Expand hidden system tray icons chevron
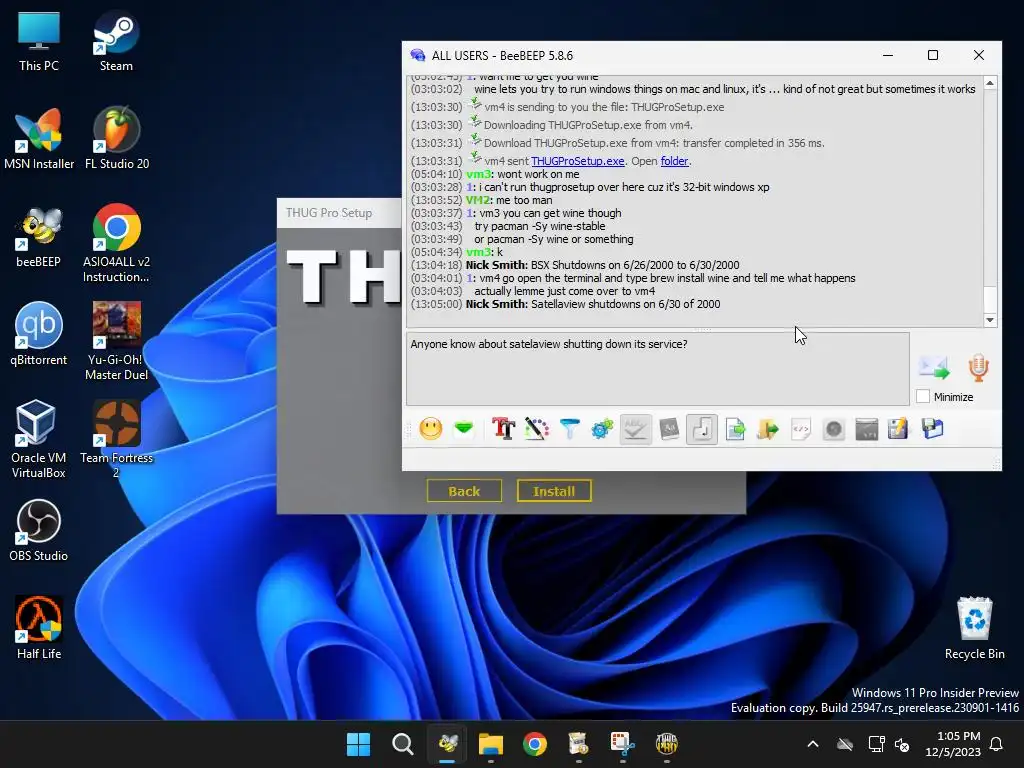1024x768 pixels. pos(813,744)
